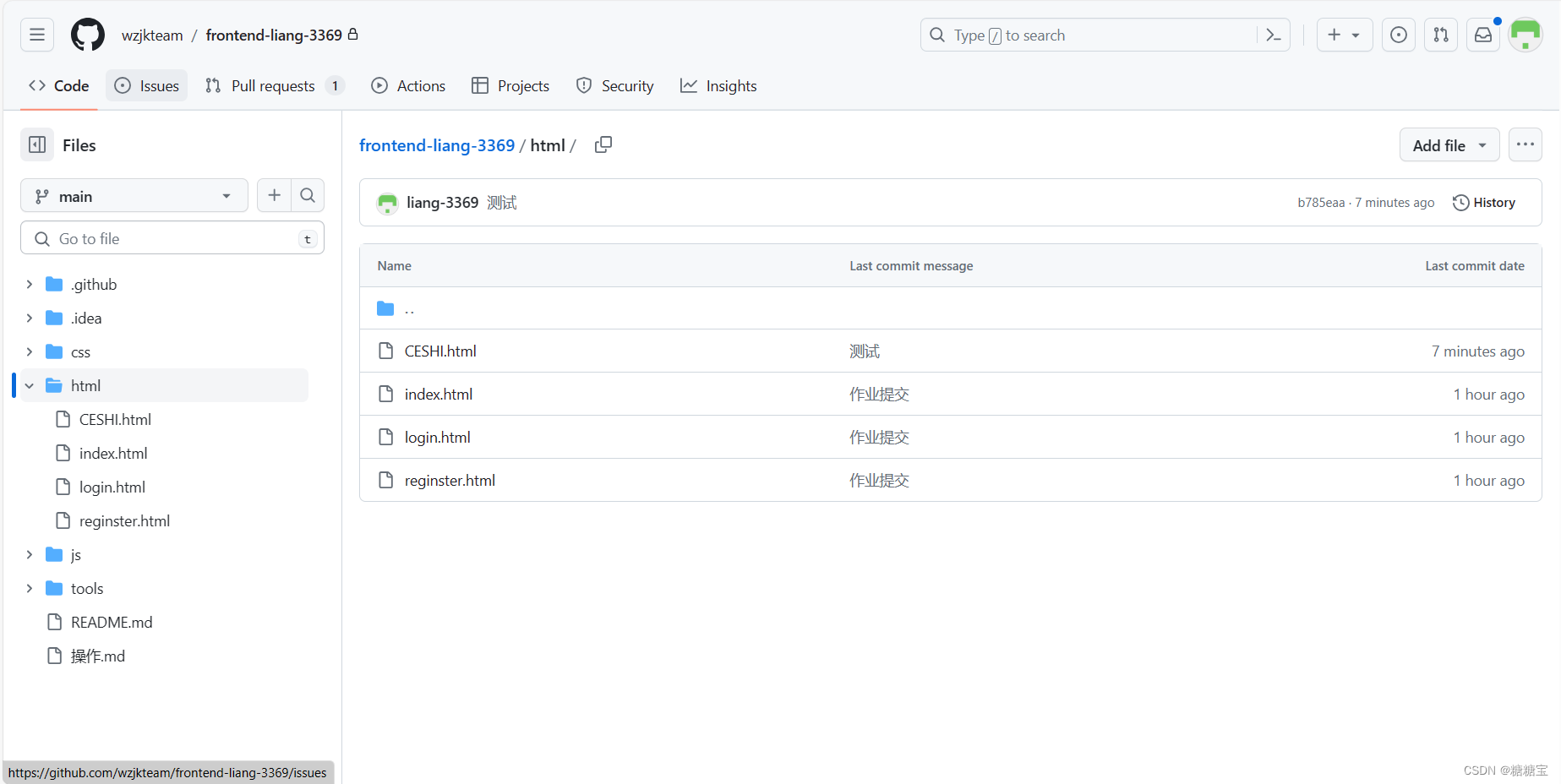Click the issues dot icon near profile
The height and width of the screenshot is (784, 1561).
pos(1398,35)
